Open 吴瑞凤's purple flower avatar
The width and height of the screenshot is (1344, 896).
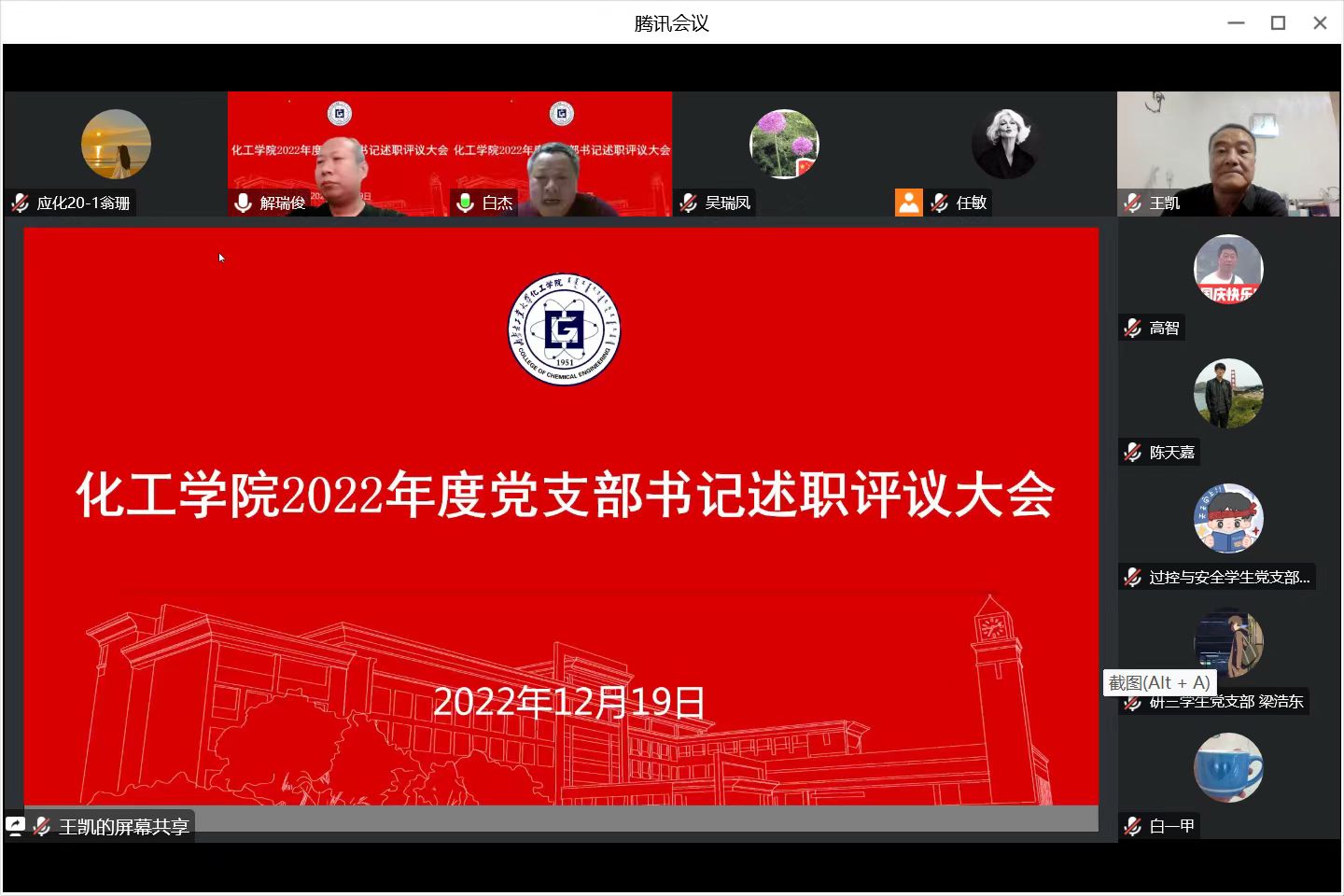(x=784, y=145)
